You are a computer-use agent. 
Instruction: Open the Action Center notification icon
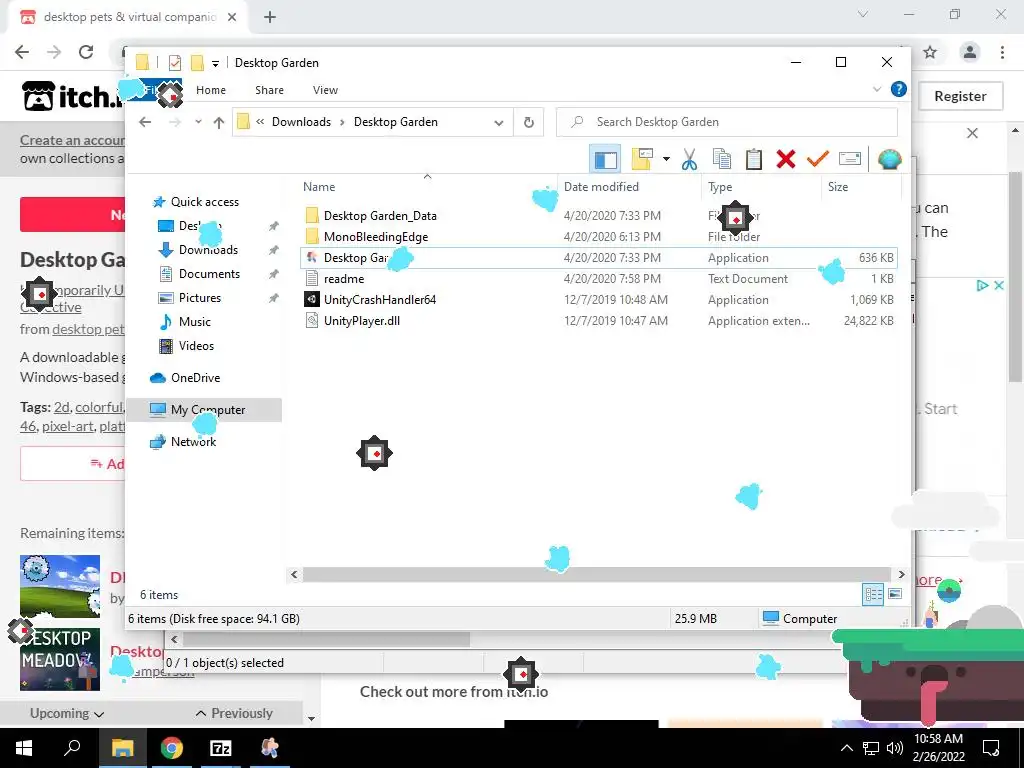(x=991, y=748)
